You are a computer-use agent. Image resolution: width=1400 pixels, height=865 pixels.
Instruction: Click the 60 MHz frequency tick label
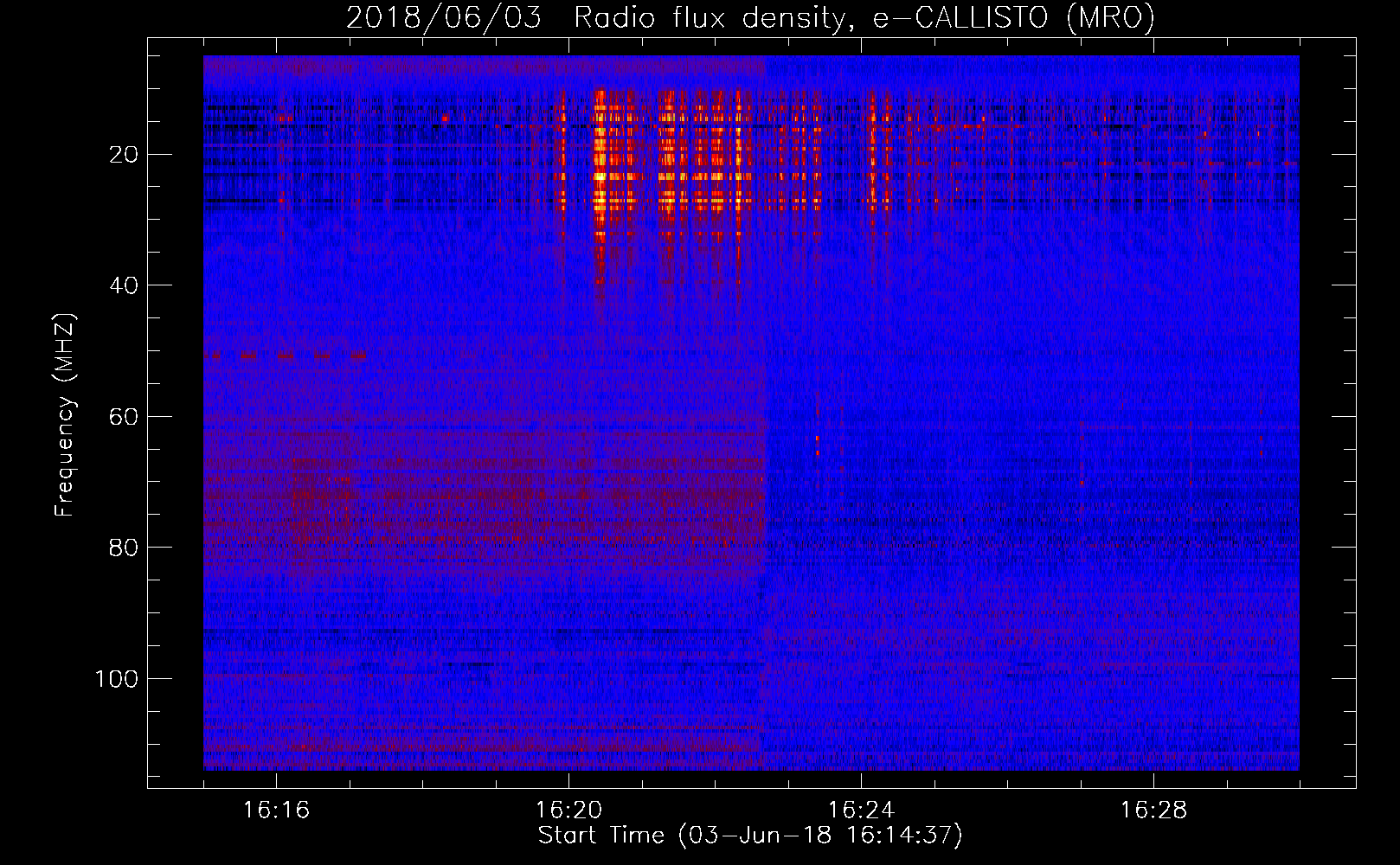click(125, 417)
